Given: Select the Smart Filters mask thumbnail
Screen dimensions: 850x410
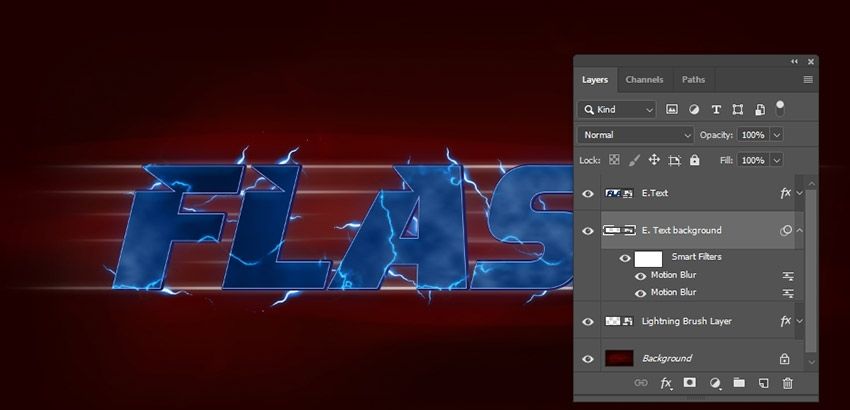Looking at the screenshot, I should click(648, 259).
